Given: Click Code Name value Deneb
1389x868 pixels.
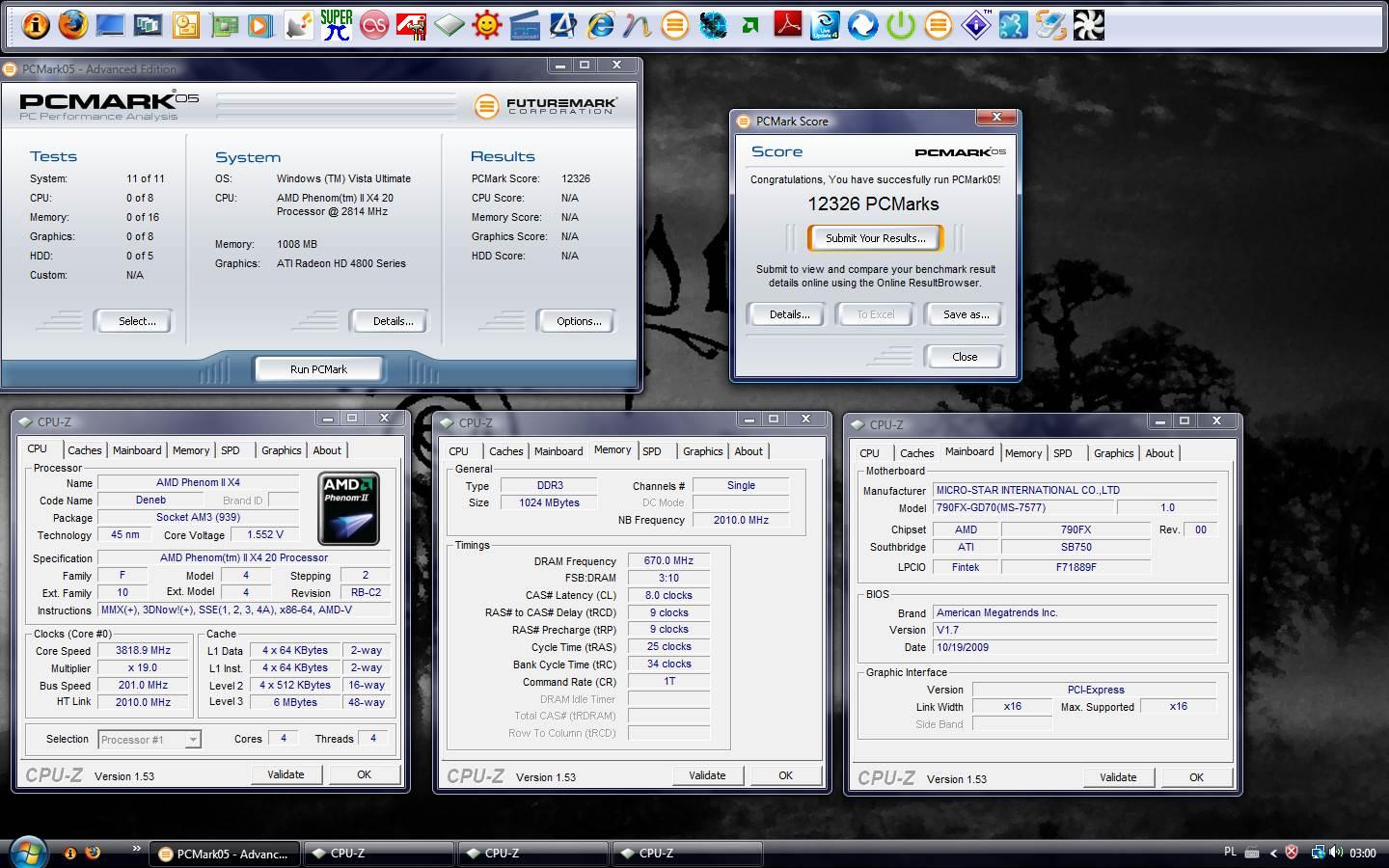Looking at the screenshot, I should (x=150, y=500).
